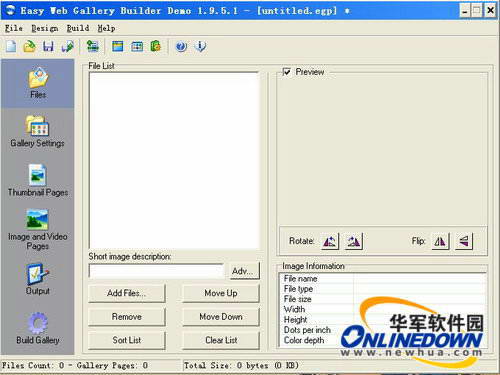Click the gallery settings toolbar icon

[93, 46]
